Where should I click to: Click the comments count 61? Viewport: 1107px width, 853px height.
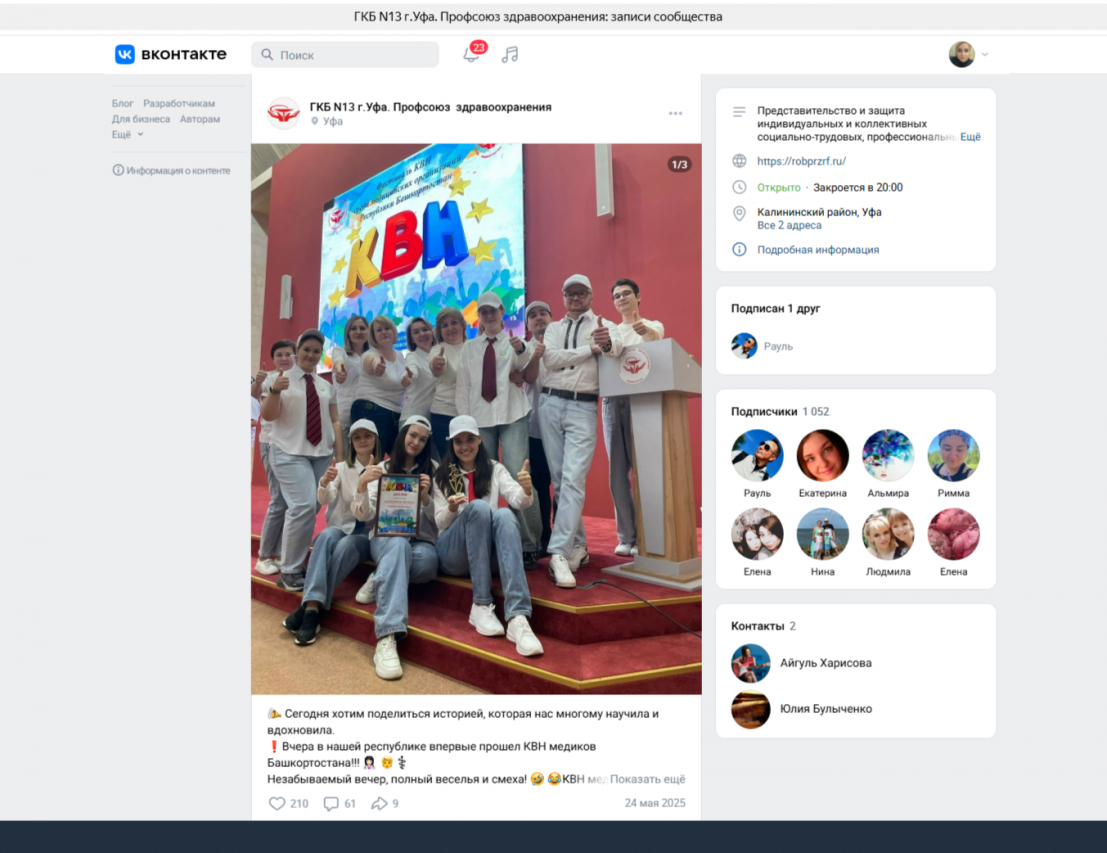[349, 804]
